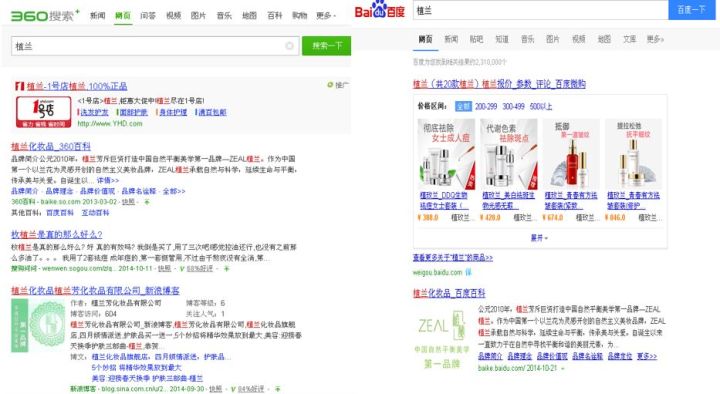The image size is (720, 394).
Task: Open 快照 for the blog.sina.com.cn result
Action: coord(216,389)
